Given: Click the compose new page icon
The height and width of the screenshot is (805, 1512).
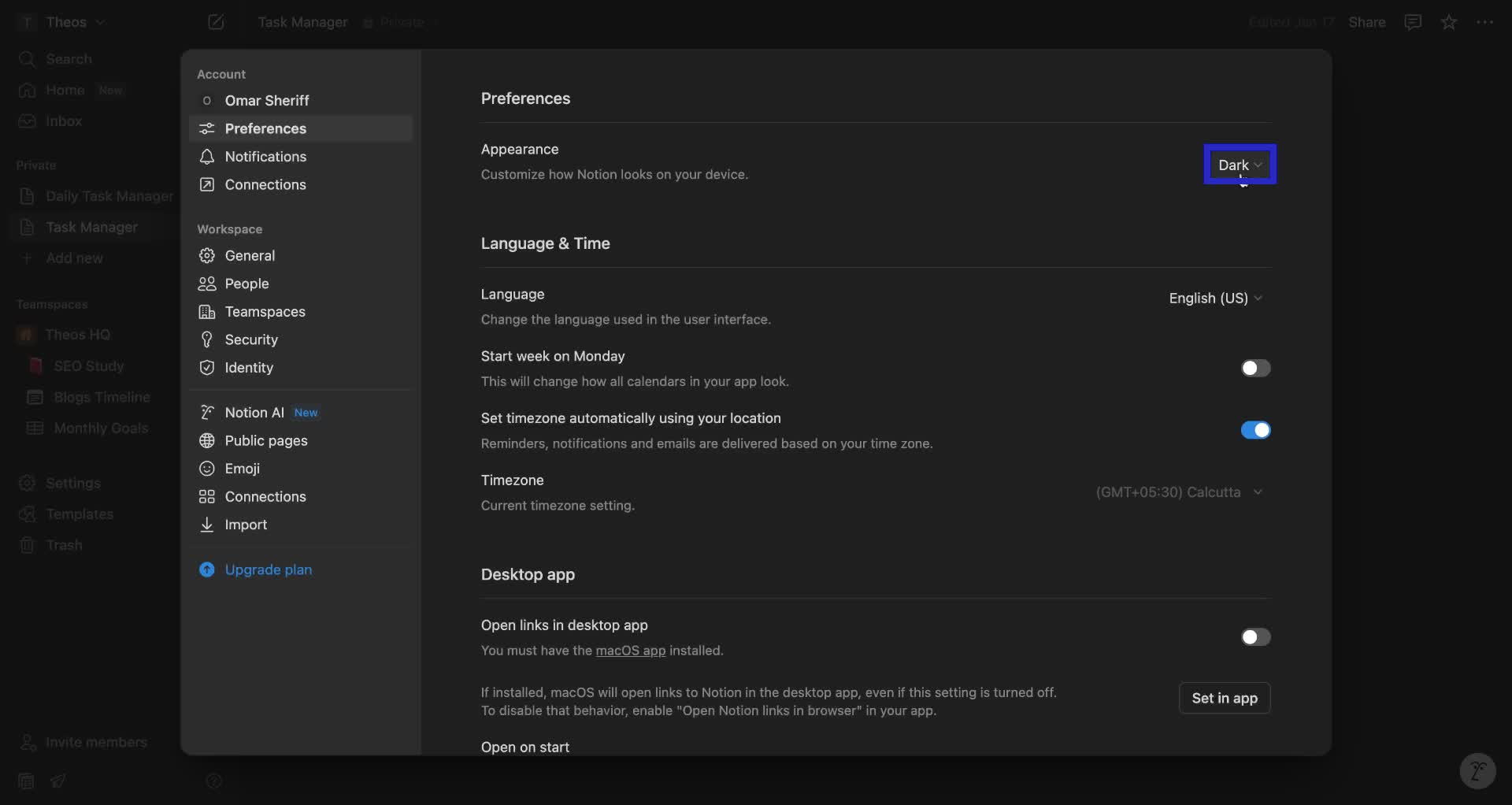Looking at the screenshot, I should [216, 21].
